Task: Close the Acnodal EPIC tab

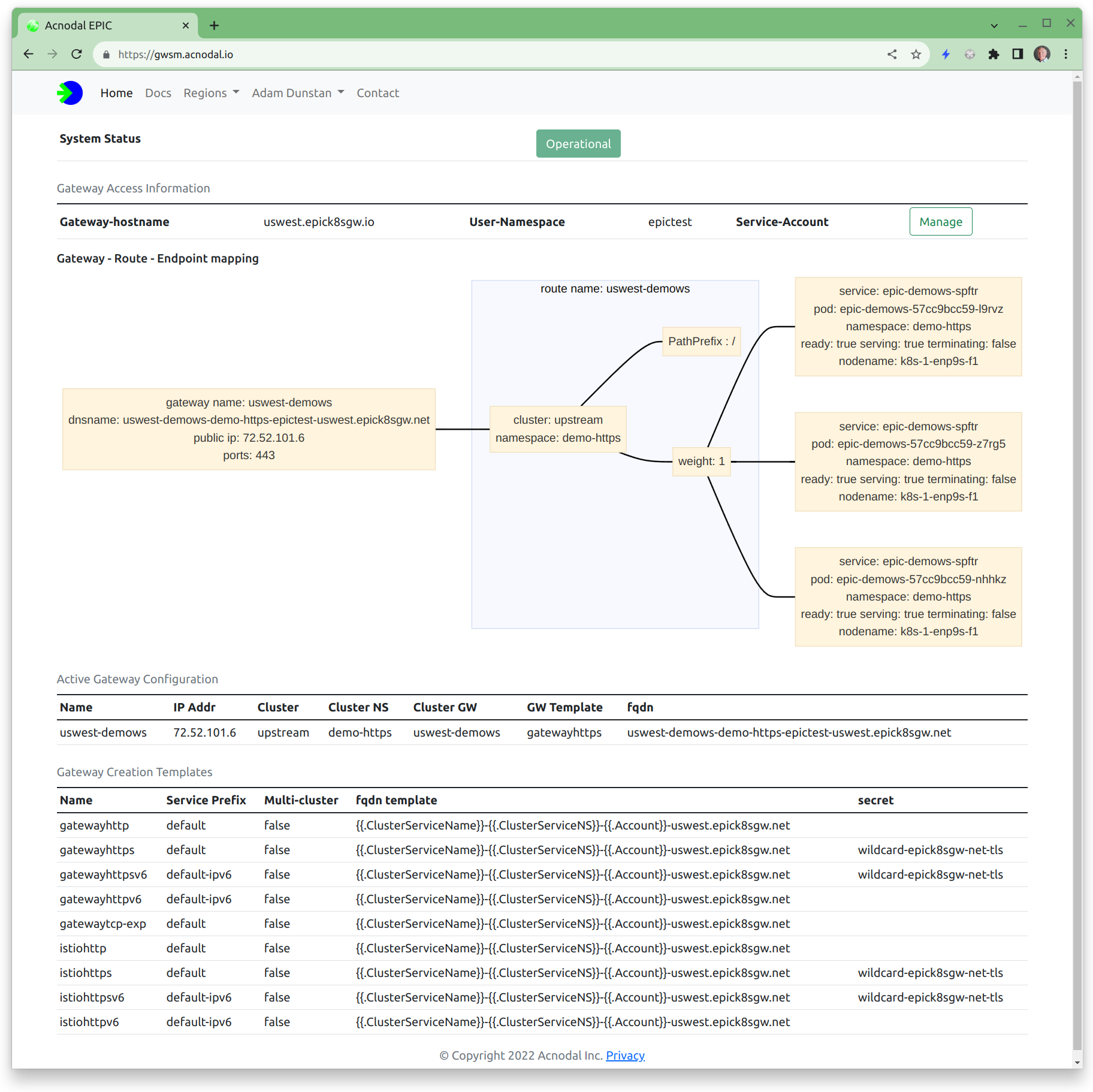Action: (x=186, y=25)
